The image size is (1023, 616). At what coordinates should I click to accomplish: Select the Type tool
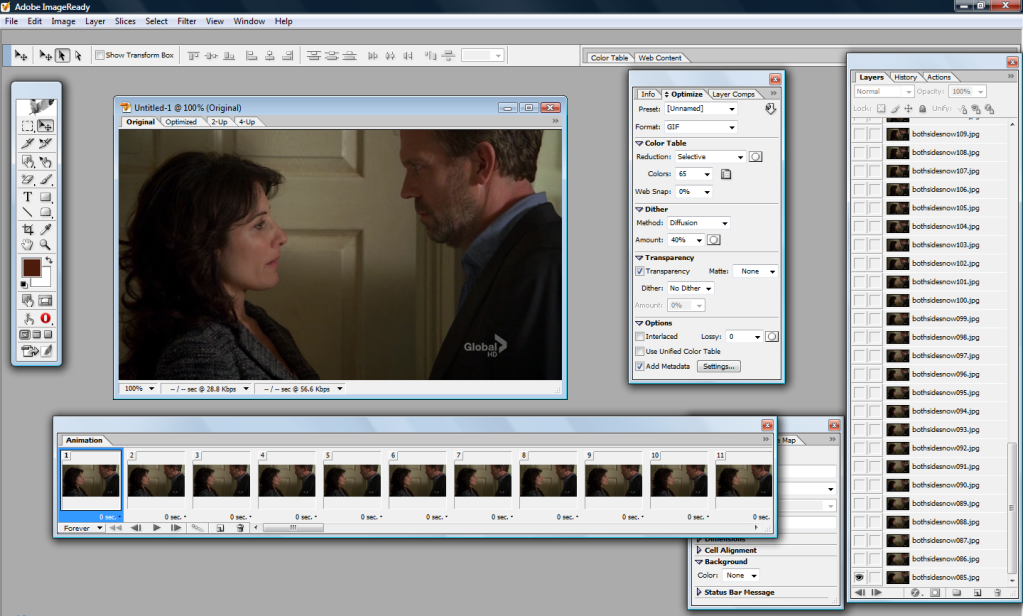27,196
